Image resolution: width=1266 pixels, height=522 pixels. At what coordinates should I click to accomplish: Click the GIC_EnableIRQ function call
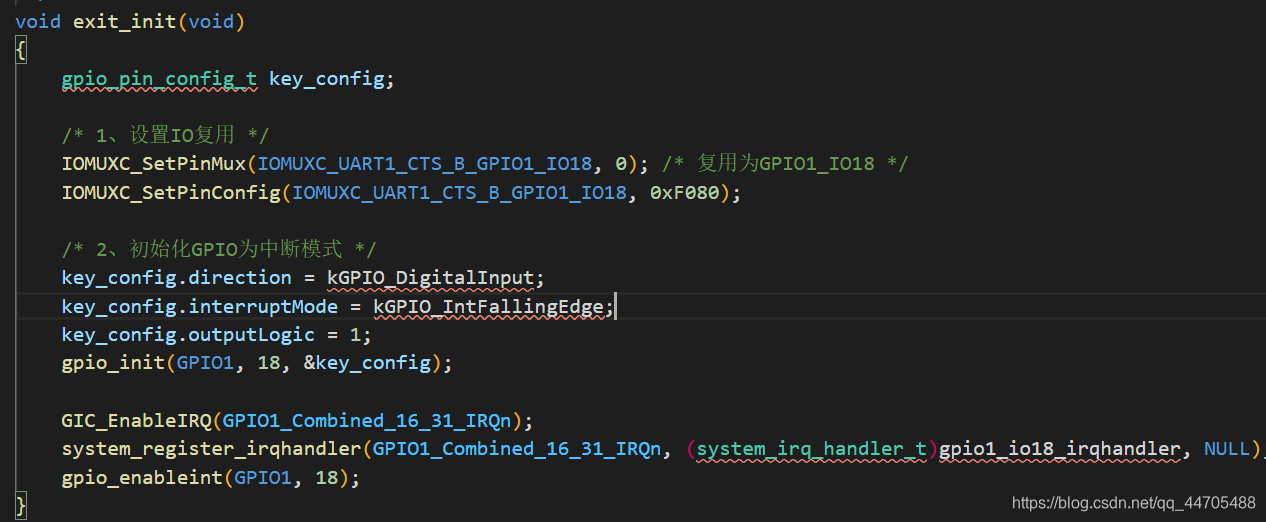(x=136, y=420)
